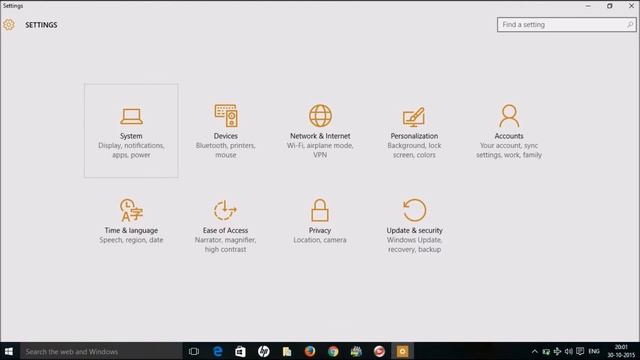
Task: Open the Action Center notifications icon
Action: [580, 351]
